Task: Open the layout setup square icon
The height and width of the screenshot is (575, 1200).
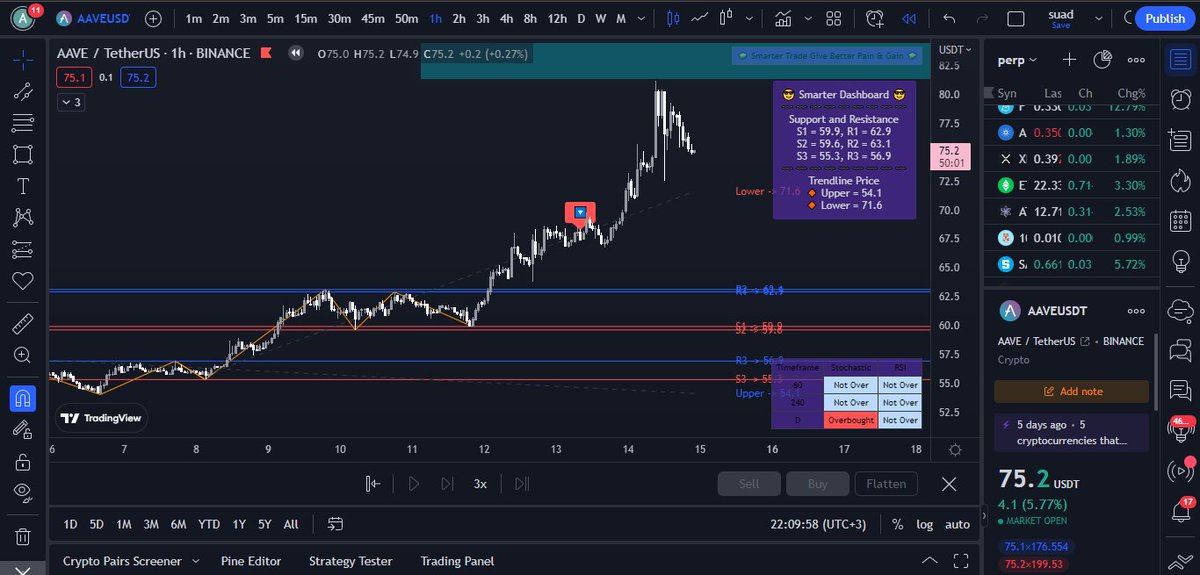Action: point(1016,18)
